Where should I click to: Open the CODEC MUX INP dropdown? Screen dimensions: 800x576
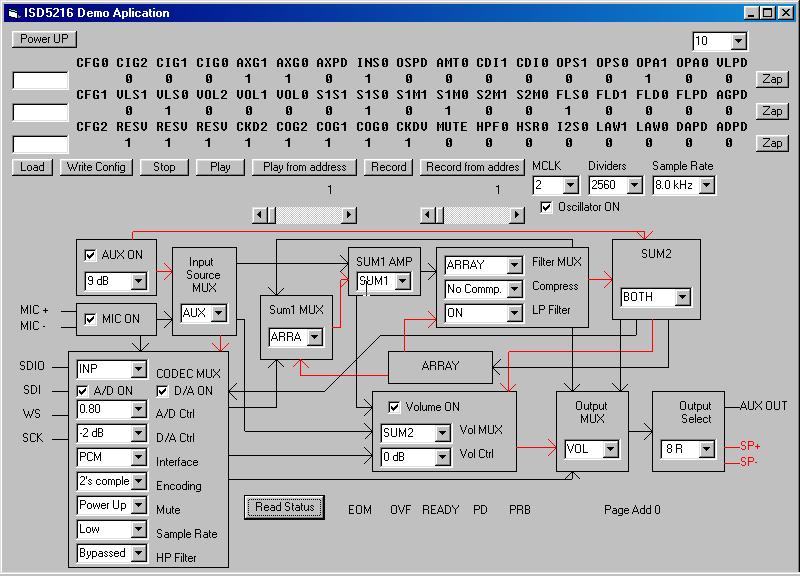(138, 369)
